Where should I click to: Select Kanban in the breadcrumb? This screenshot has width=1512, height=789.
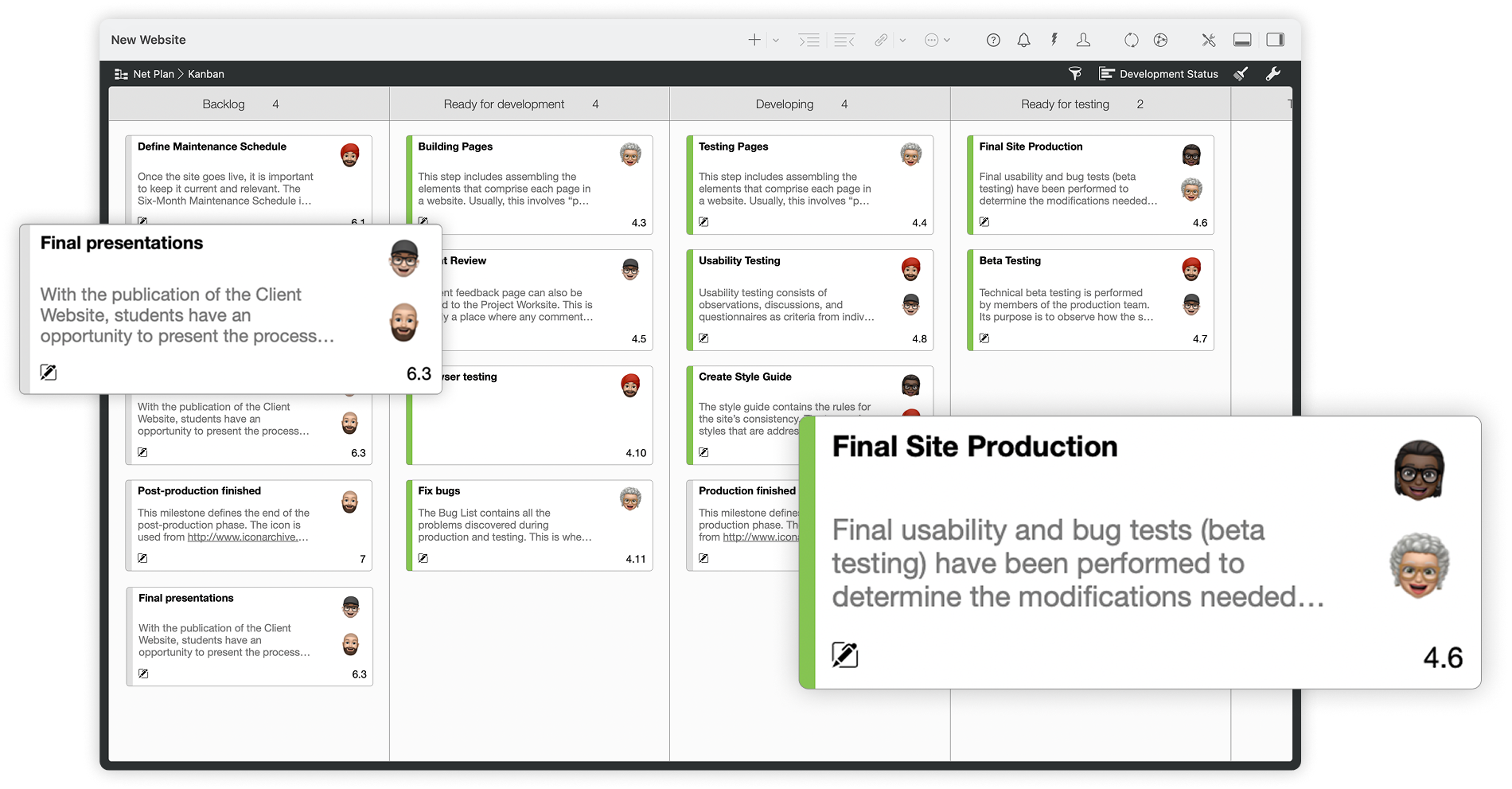tap(206, 73)
